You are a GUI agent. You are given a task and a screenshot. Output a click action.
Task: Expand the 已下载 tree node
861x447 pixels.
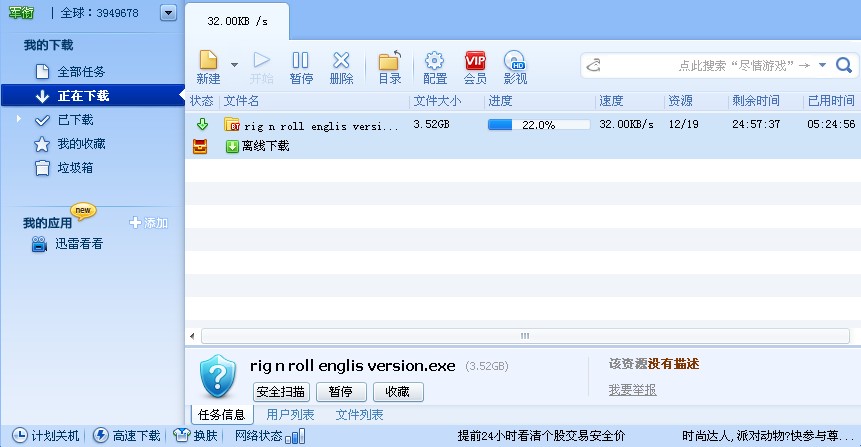tap(18, 120)
